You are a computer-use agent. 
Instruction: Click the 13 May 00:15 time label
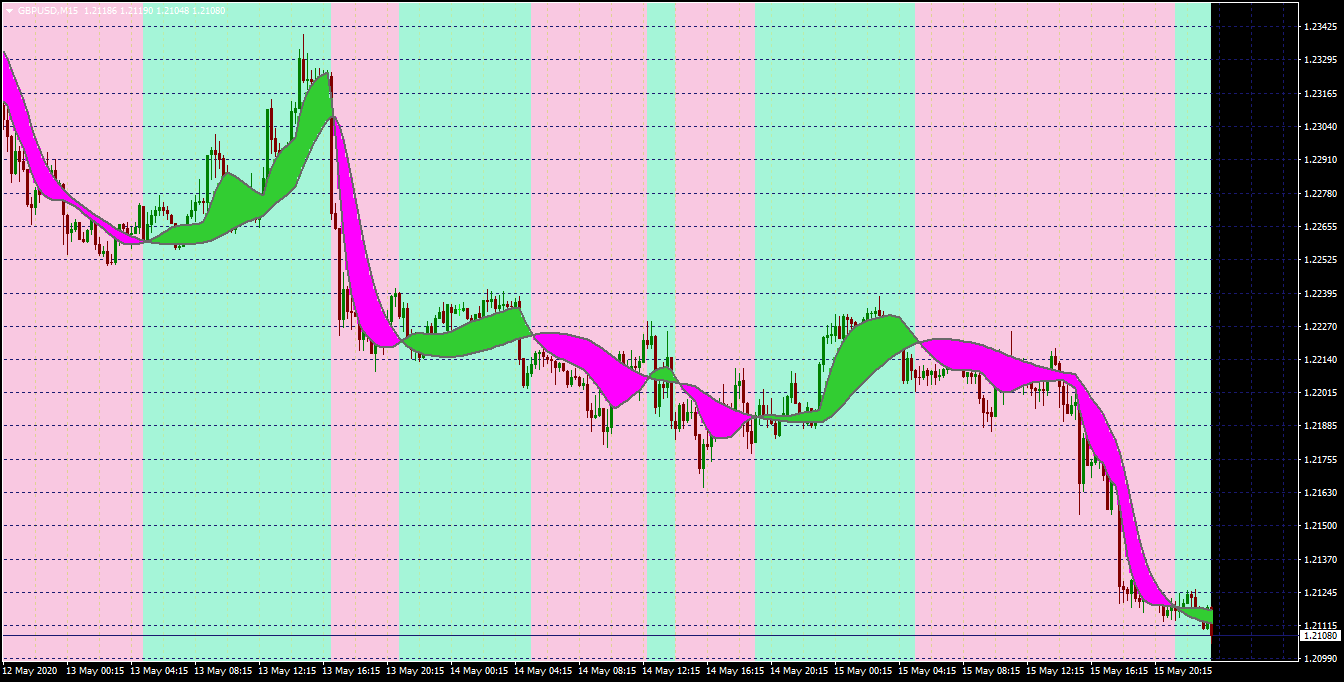click(96, 671)
